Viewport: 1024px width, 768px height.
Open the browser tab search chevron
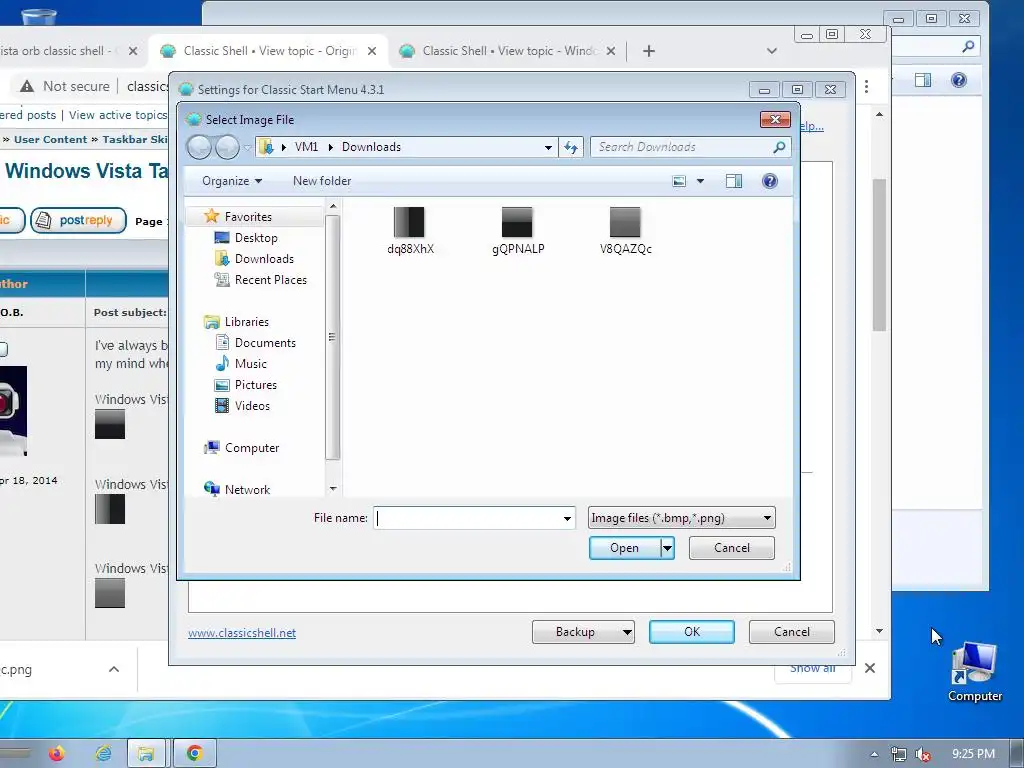coord(771,51)
